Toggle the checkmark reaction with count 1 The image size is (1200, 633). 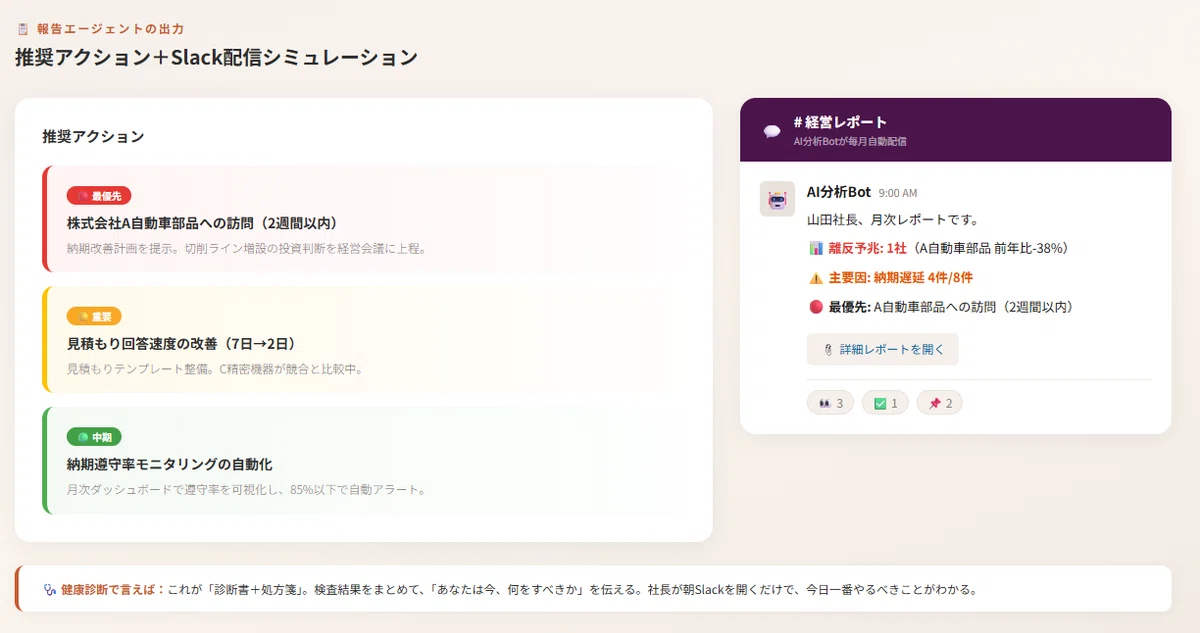pyautogui.click(x=885, y=403)
